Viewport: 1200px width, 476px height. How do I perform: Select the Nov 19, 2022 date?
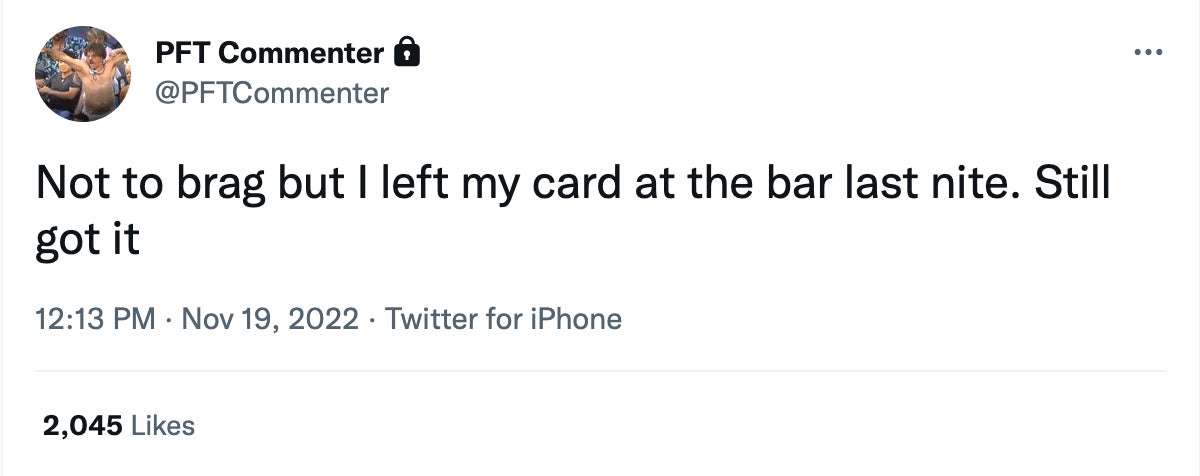tap(267, 320)
